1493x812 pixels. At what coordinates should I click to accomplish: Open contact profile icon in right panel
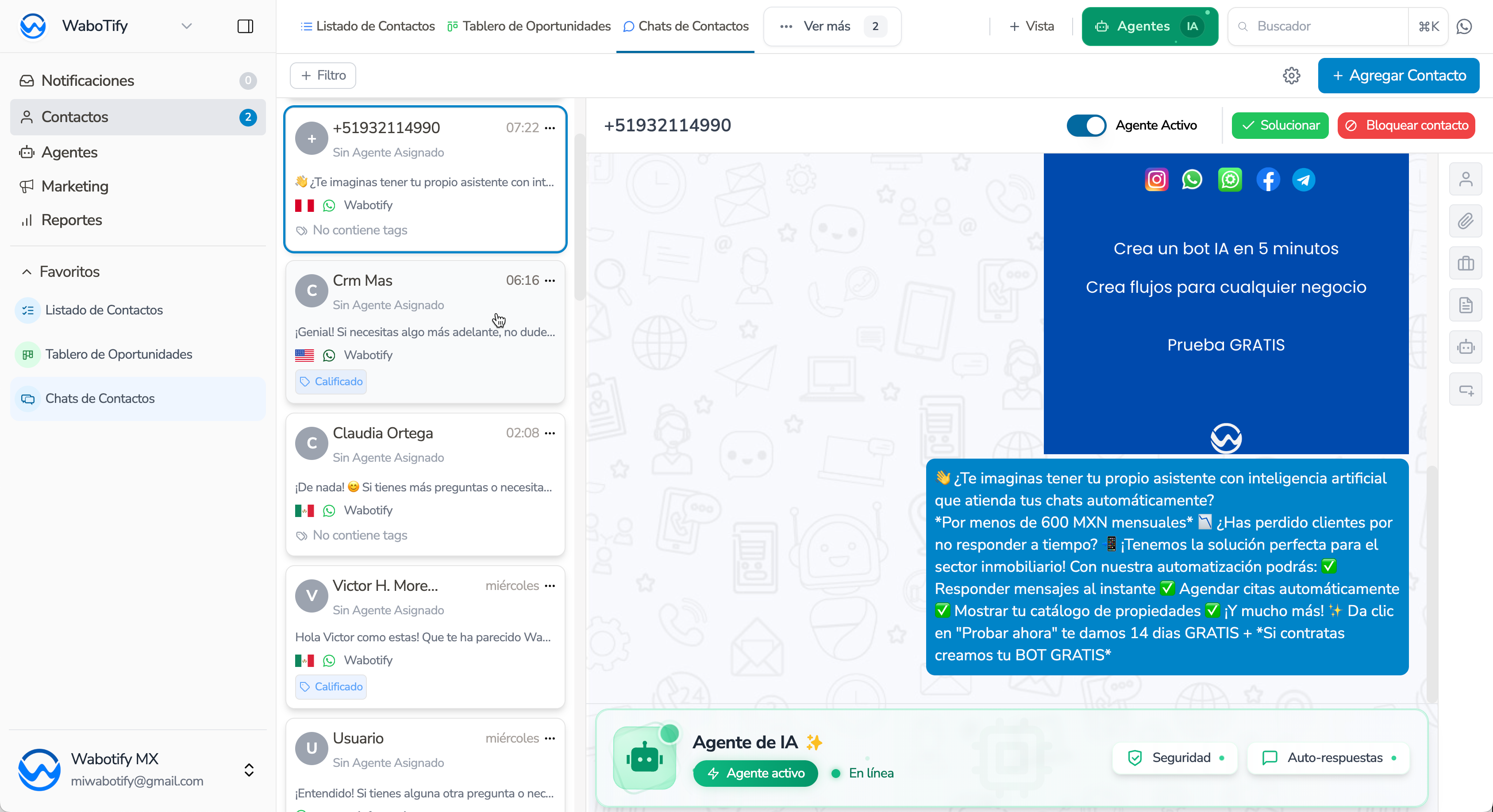tap(1466, 180)
